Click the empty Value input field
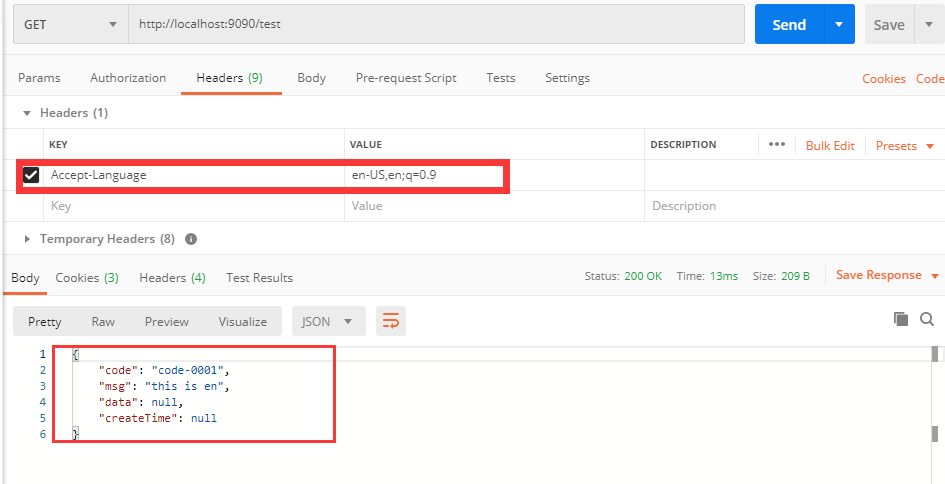945x484 pixels. (x=494, y=206)
